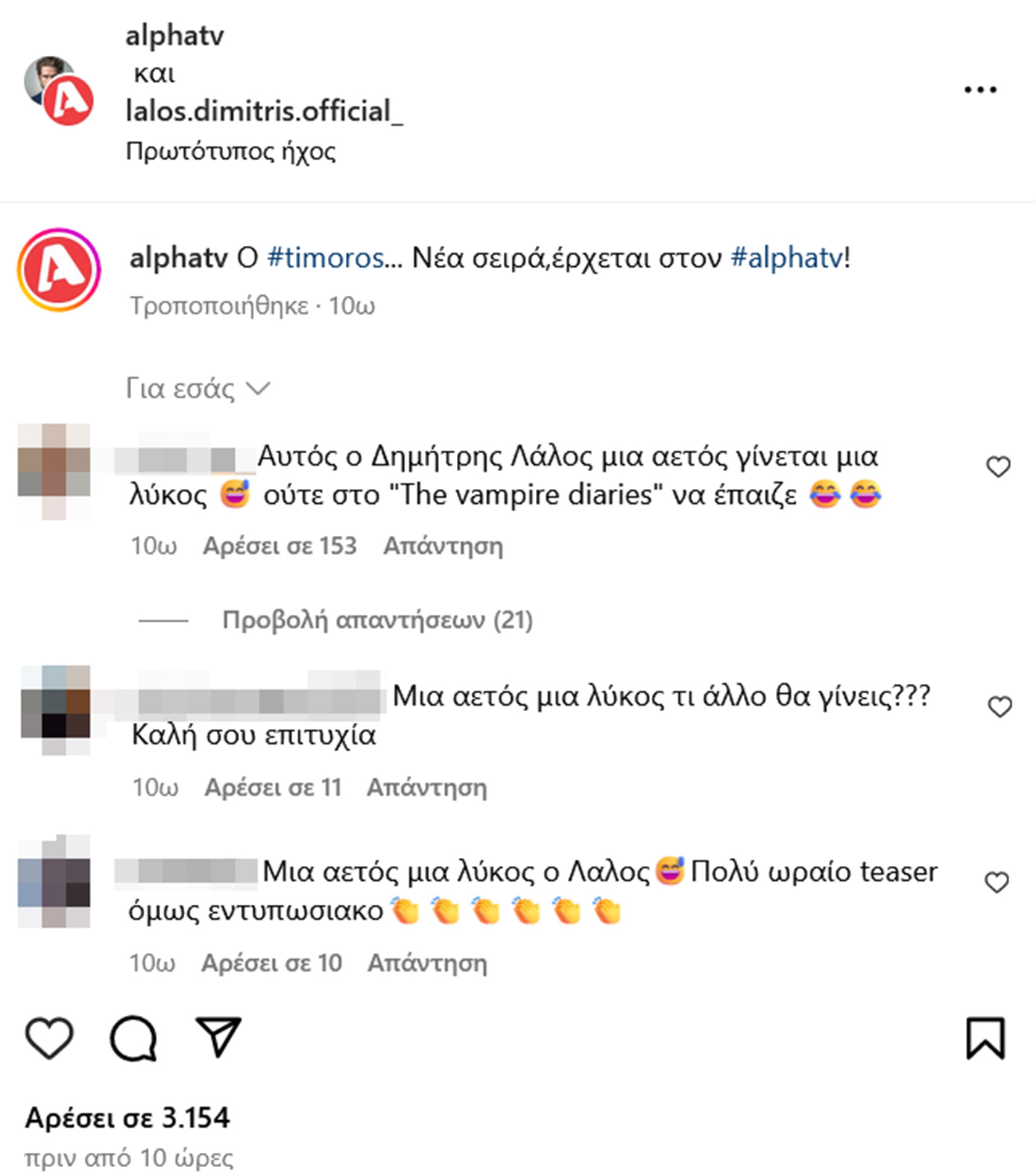The height and width of the screenshot is (1176, 1036).
Task: Reply to the comment with 153 likes
Action: (443, 546)
